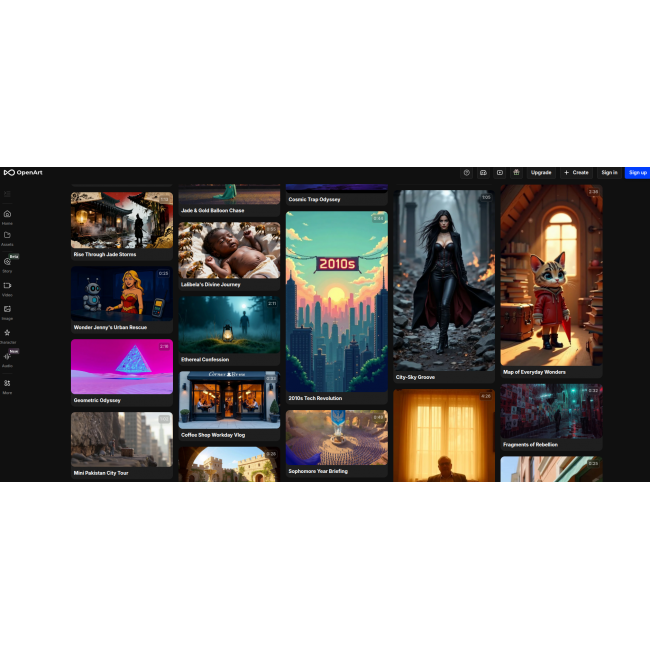
Task: Click the blue Sign up button
Action: click(637, 172)
